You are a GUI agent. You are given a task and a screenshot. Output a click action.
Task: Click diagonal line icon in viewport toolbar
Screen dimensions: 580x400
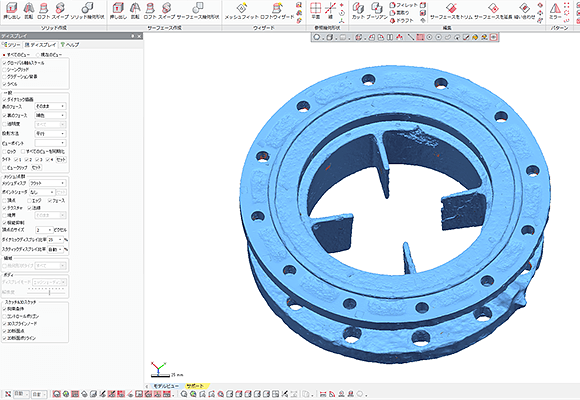tap(410, 37)
